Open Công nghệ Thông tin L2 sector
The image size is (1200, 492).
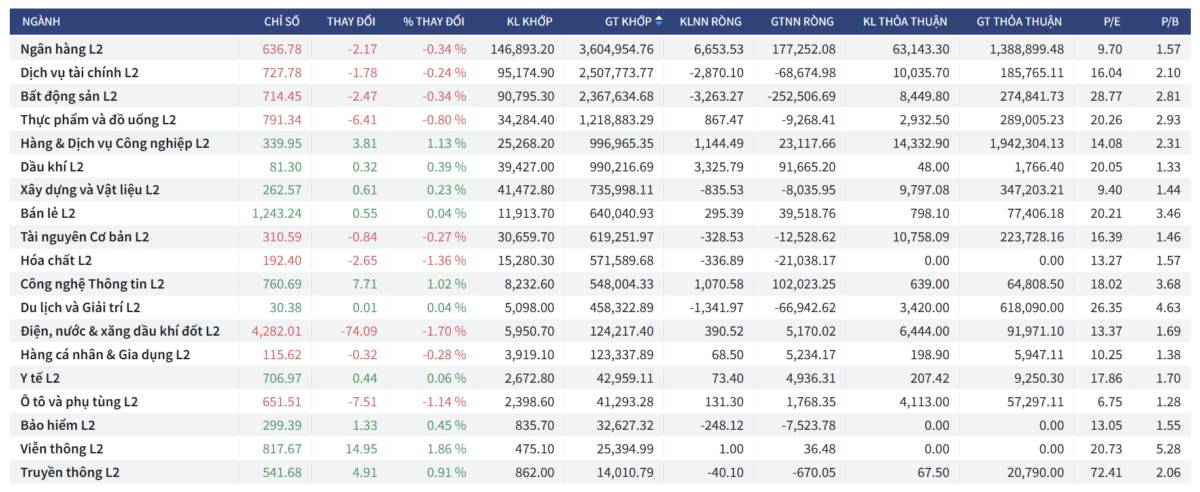(92, 284)
